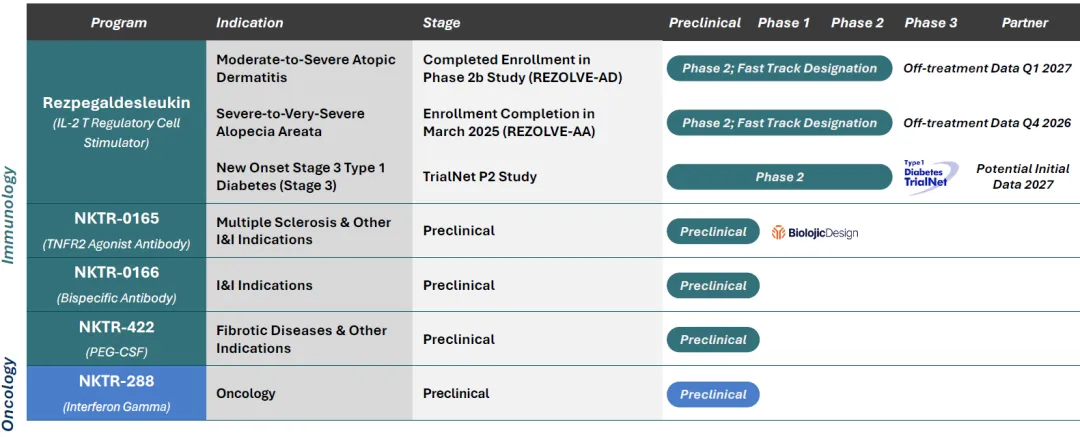Click Atopic Dermatitis Phase 2 Fast Track bar

point(779,68)
